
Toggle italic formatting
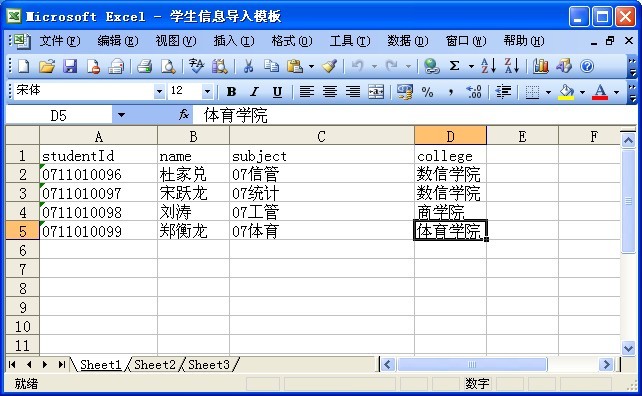tap(255, 92)
